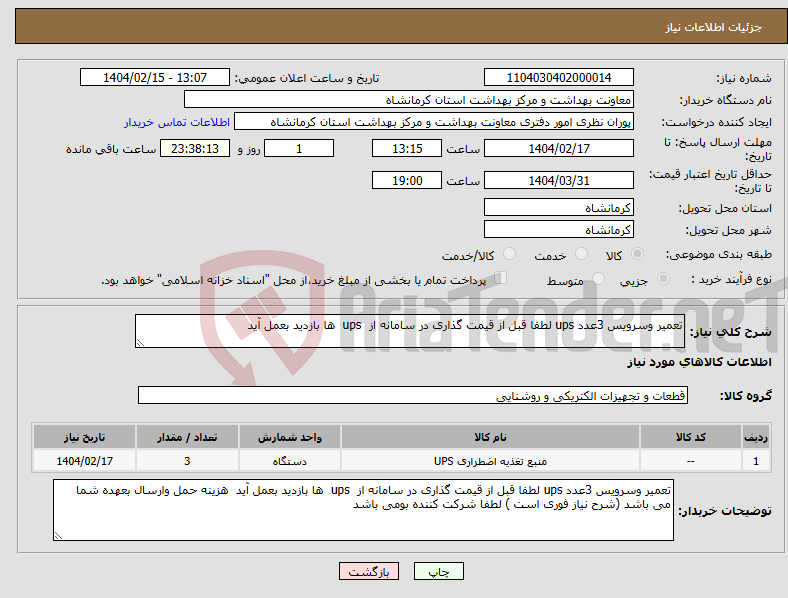Click the validity time field 19:00
Viewport: 788px width, 598px height.
tap(407, 180)
